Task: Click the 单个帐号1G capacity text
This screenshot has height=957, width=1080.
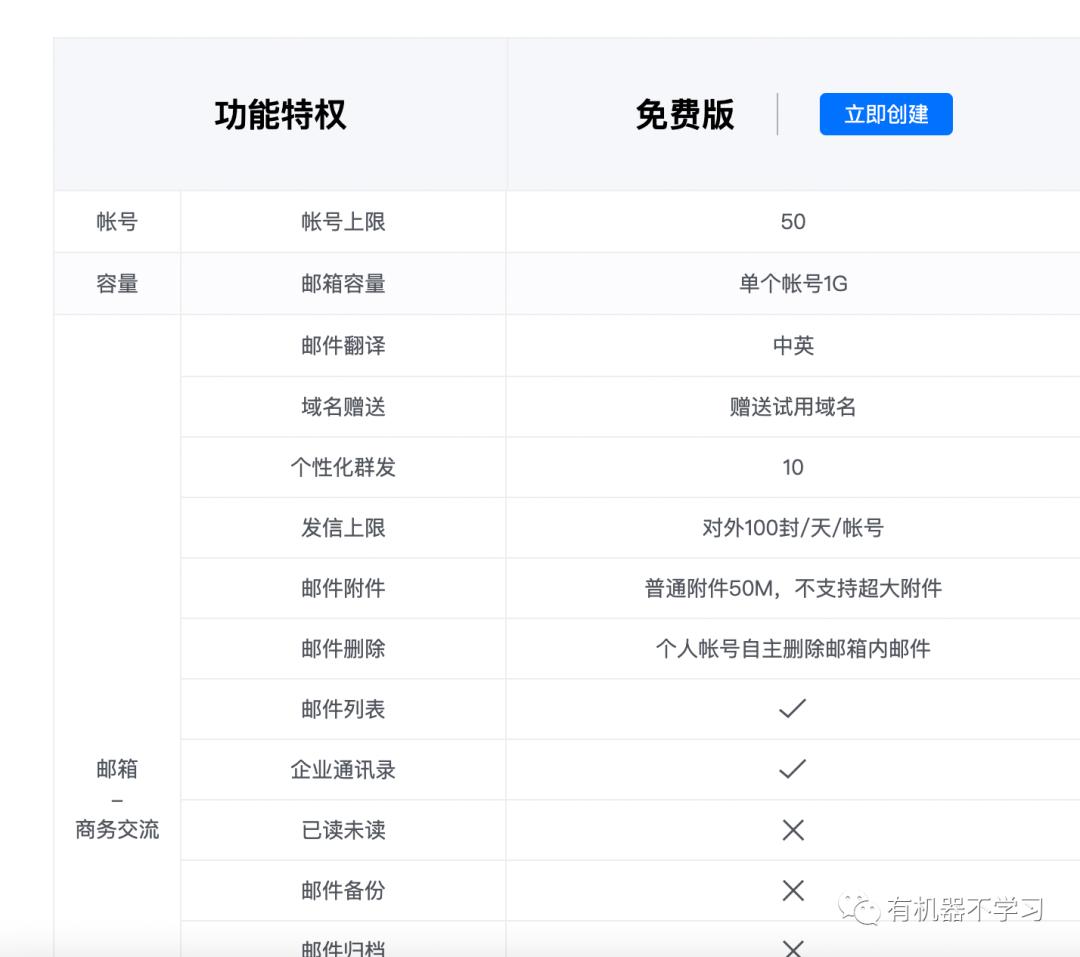Action: [792, 283]
